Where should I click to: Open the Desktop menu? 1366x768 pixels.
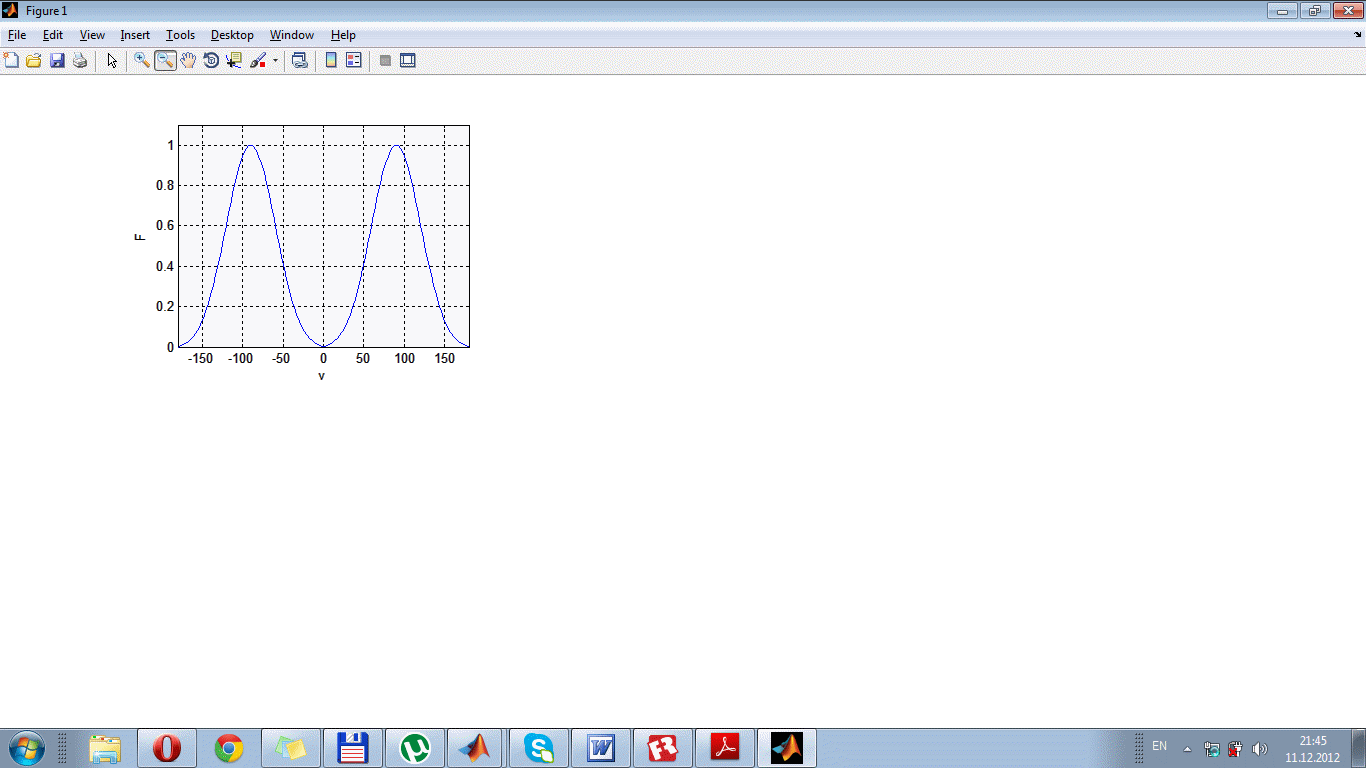(232, 35)
